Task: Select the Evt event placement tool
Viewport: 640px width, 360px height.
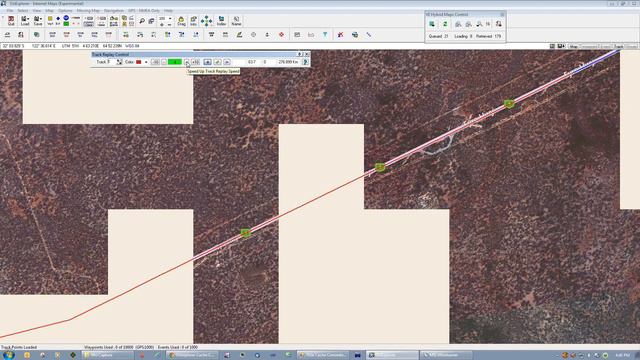Action: (58, 20)
